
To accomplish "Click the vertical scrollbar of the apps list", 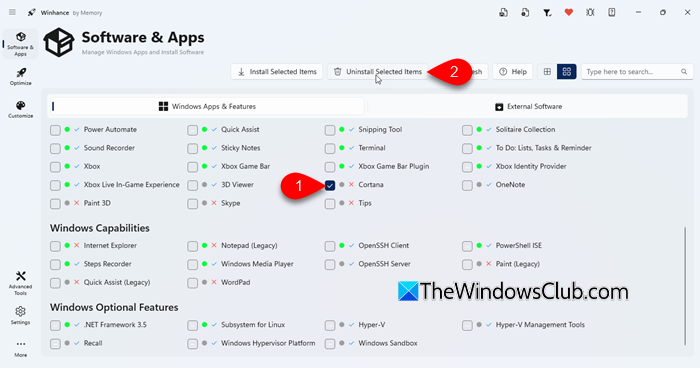I will click(x=685, y=286).
